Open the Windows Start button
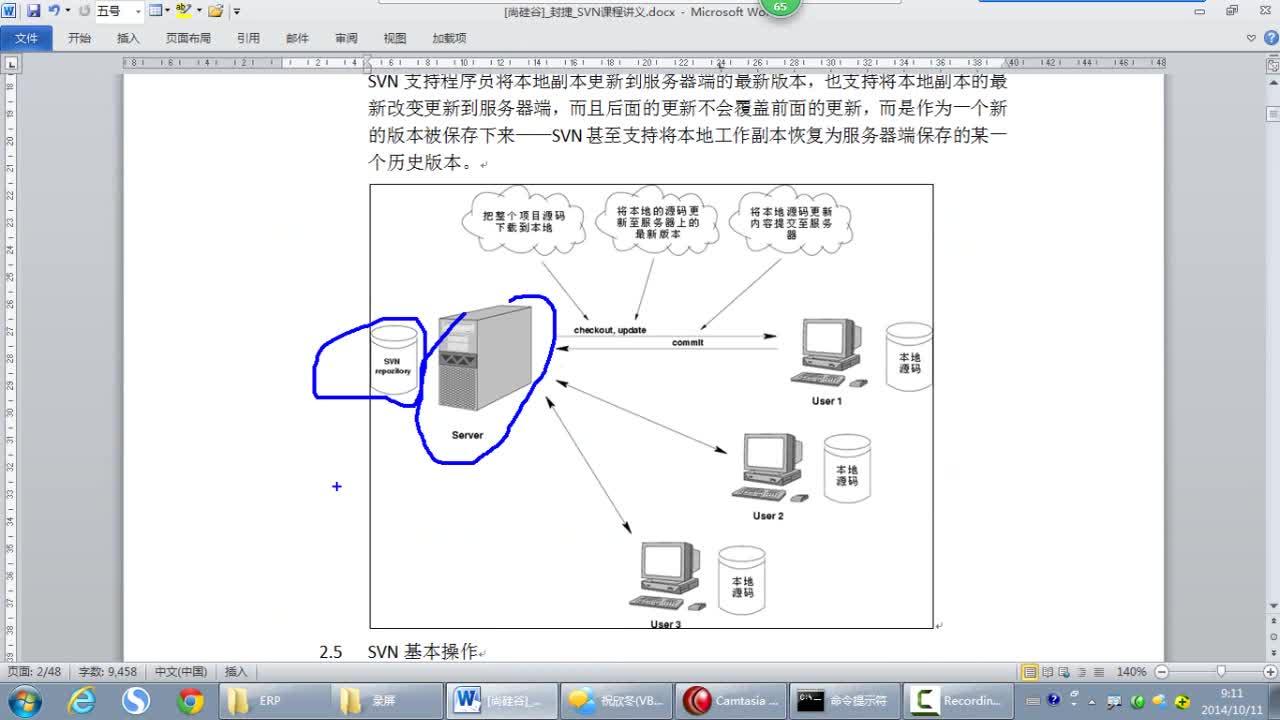 point(26,700)
